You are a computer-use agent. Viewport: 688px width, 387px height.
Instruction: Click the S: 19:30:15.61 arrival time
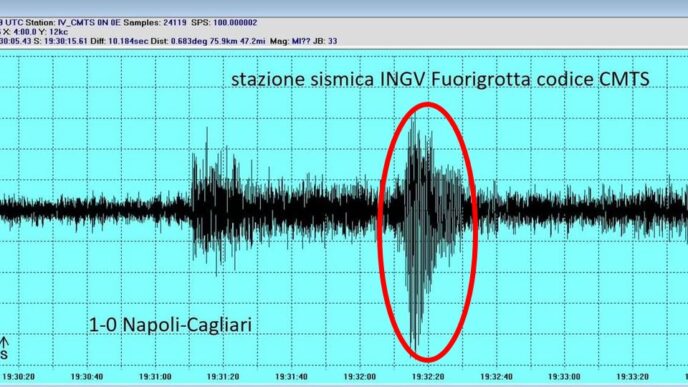[x=61, y=41]
